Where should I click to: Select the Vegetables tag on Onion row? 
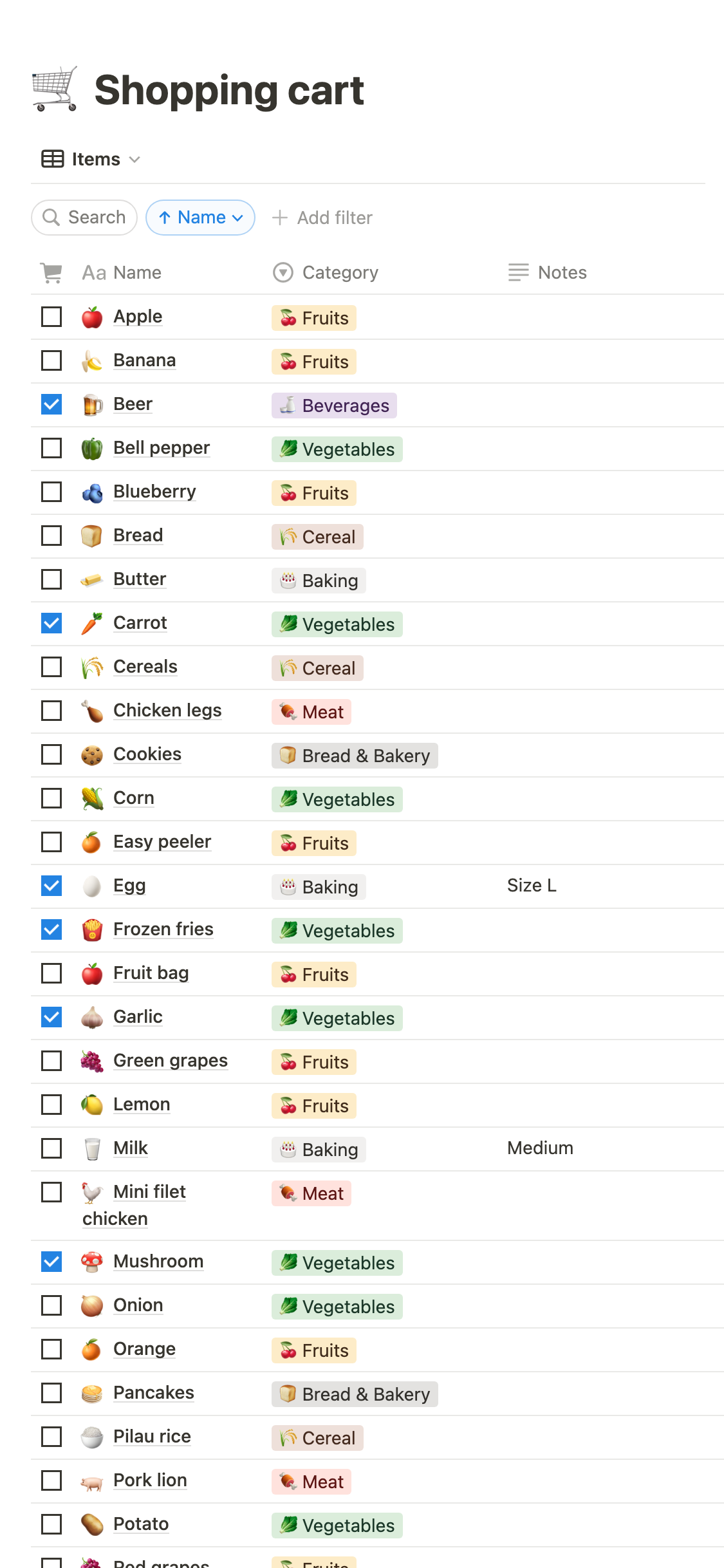[x=336, y=1307]
